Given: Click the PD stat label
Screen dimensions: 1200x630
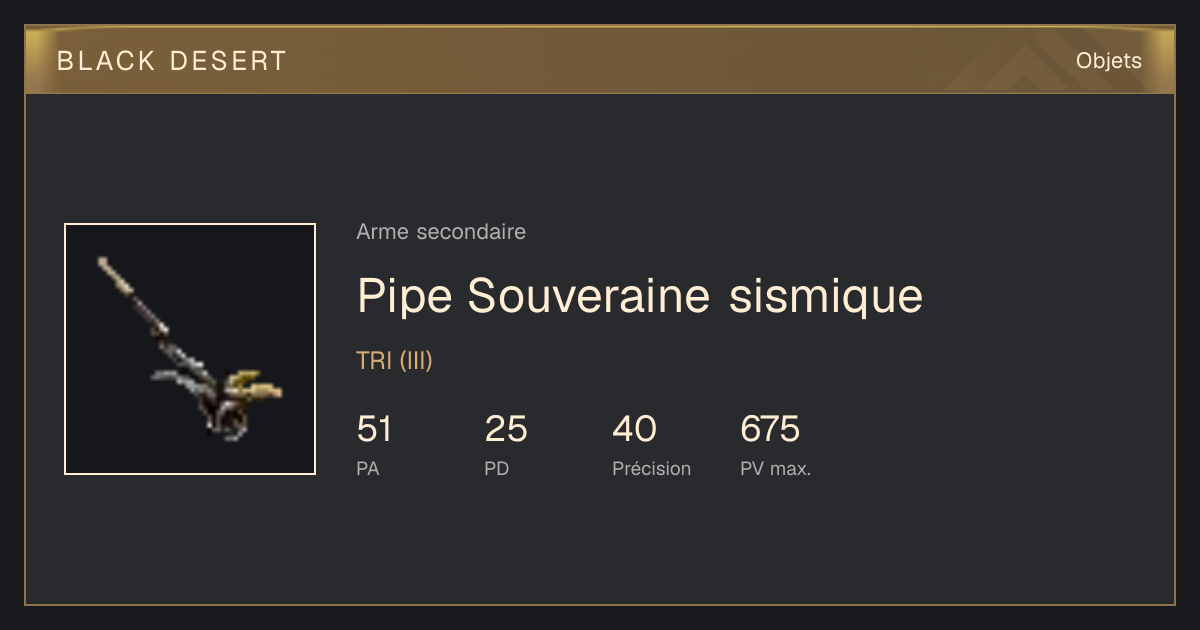Looking at the screenshot, I should pyautogui.click(x=497, y=468).
